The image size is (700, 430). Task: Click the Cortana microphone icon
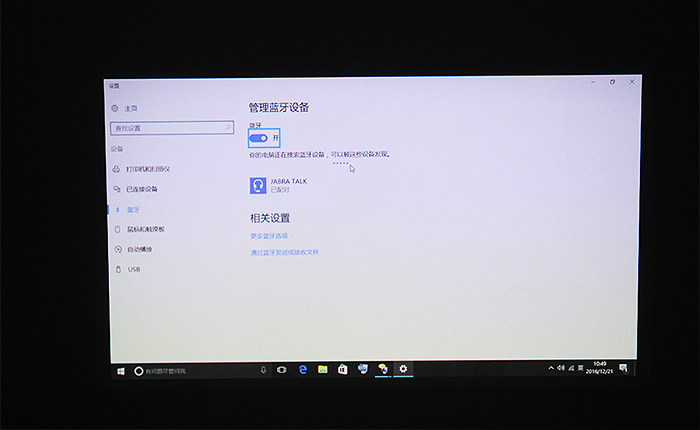point(264,370)
